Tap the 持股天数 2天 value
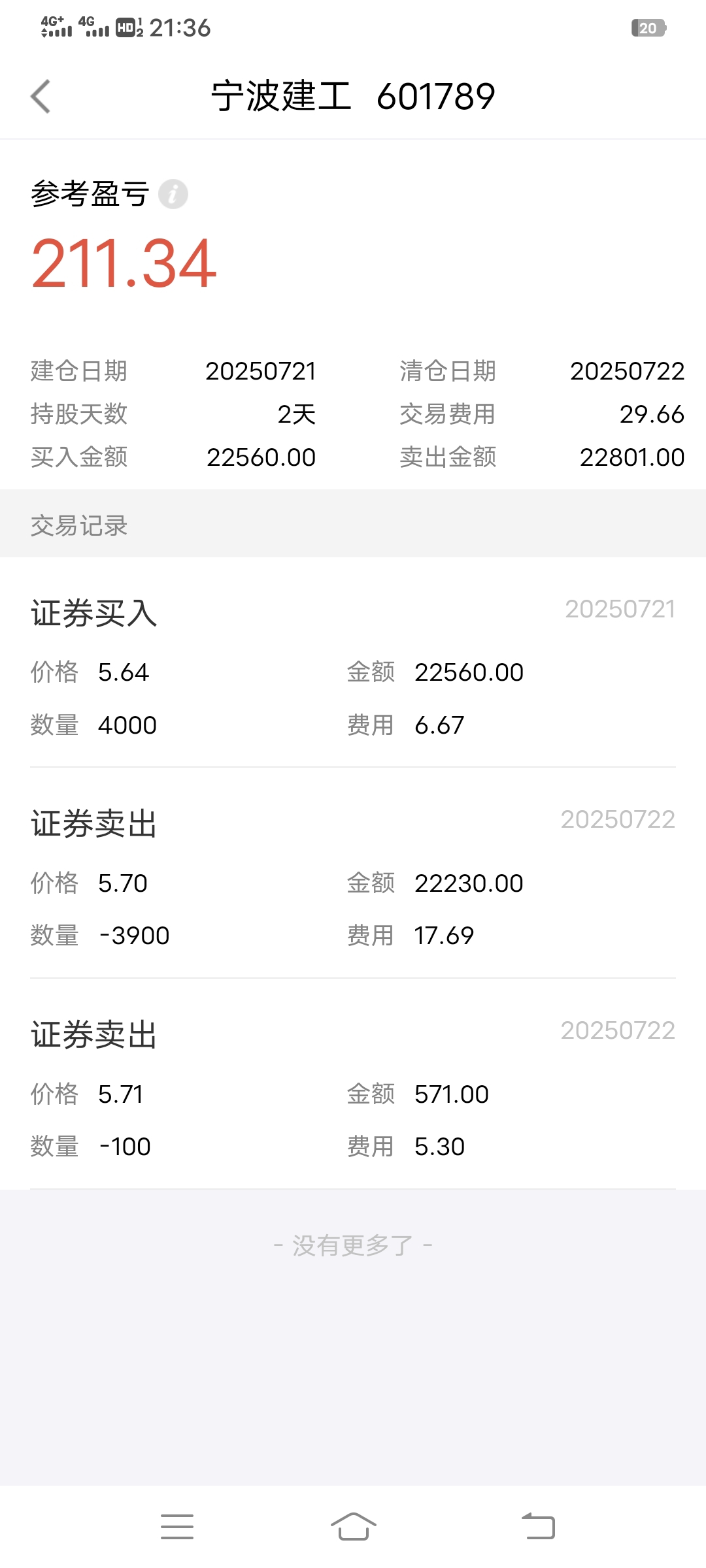 pos(296,414)
